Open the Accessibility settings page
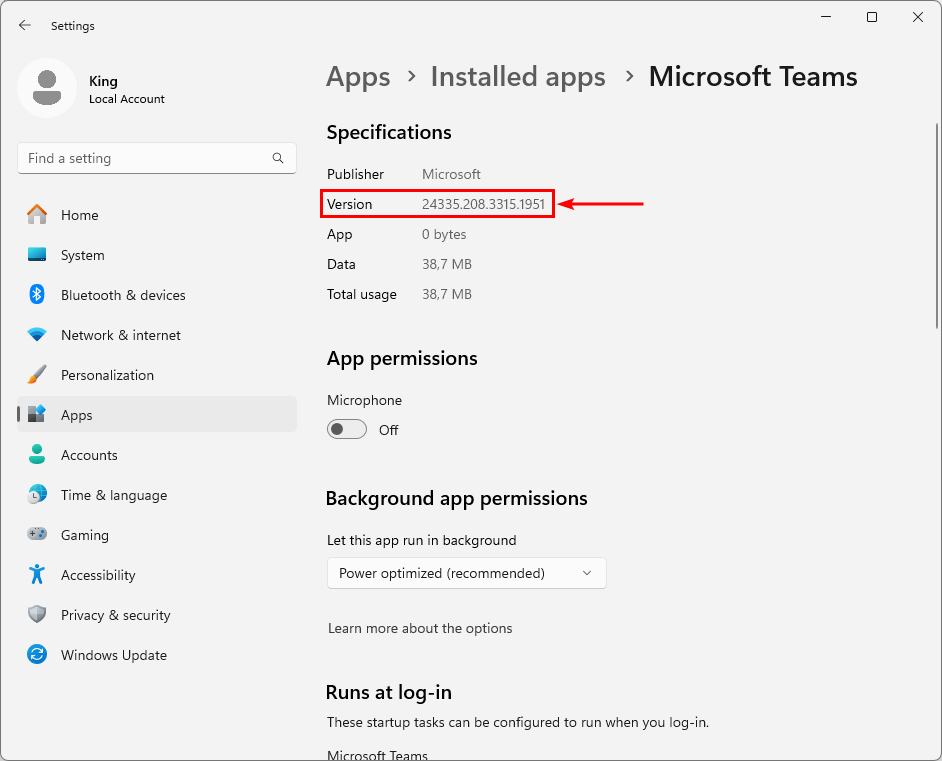Image resolution: width=942 pixels, height=761 pixels. point(97,575)
